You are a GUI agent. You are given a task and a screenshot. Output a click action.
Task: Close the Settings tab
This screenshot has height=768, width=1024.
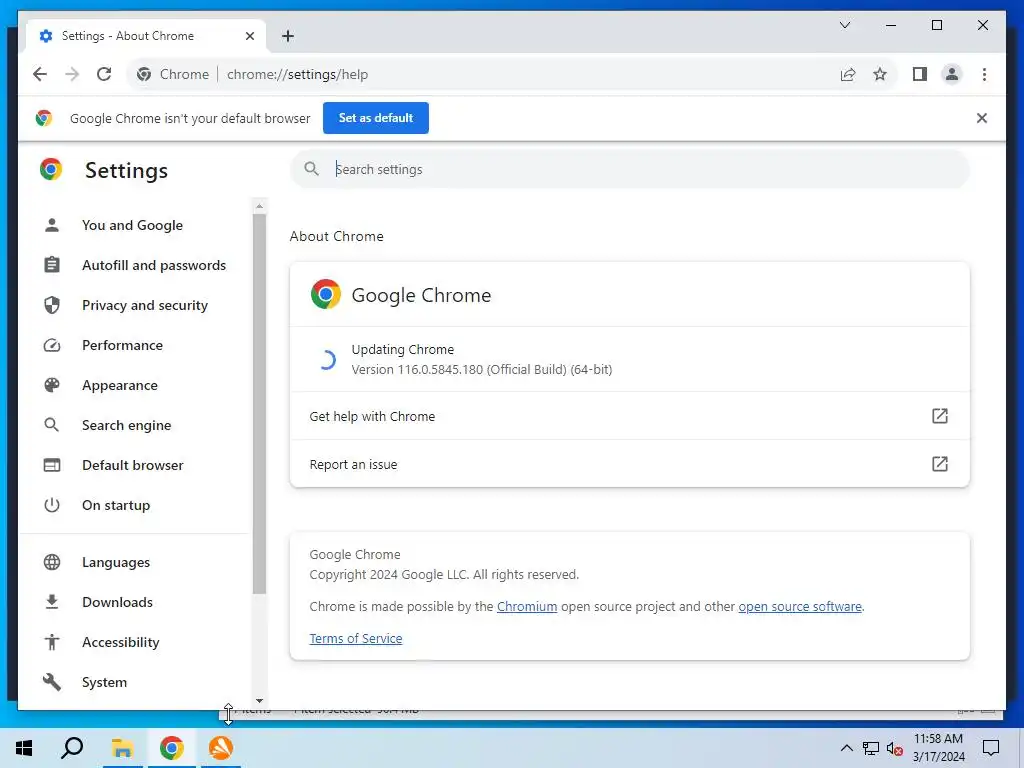click(249, 36)
